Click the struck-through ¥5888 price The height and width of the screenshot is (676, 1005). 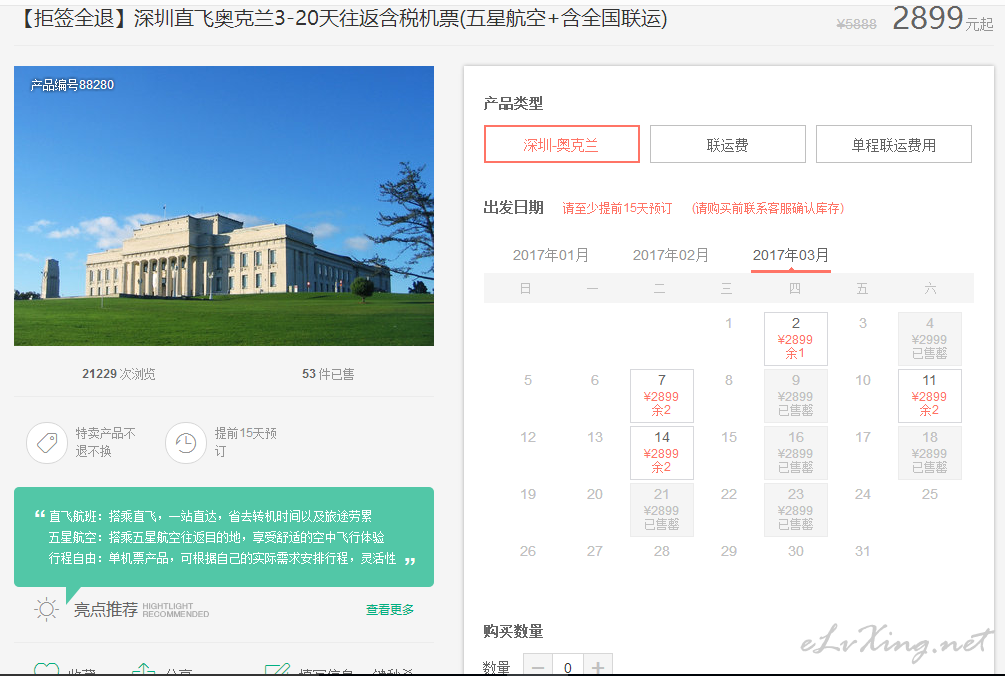(x=856, y=24)
